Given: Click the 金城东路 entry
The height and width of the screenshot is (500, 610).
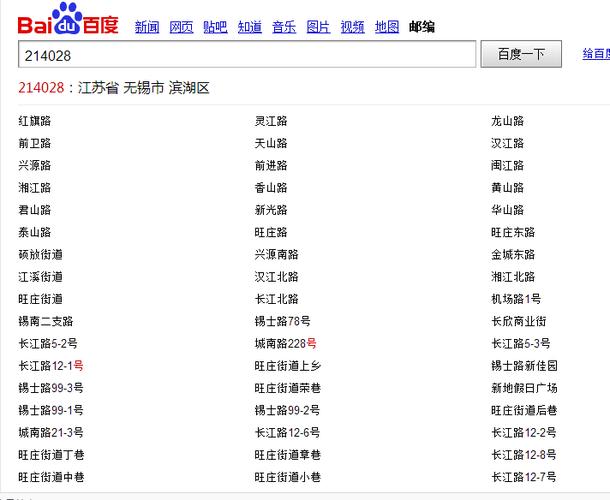Looking at the screenshot, I should (513, 254).
